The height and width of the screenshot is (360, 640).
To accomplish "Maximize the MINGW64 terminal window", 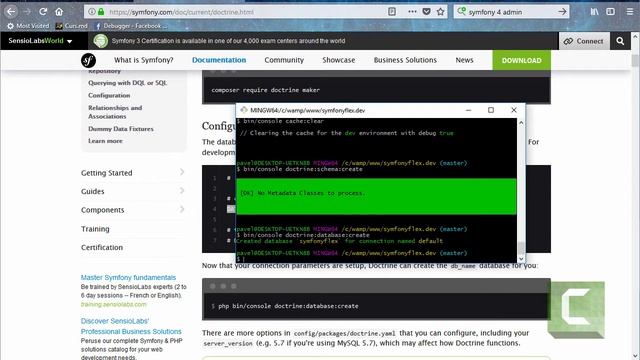I will coord(491,110).
